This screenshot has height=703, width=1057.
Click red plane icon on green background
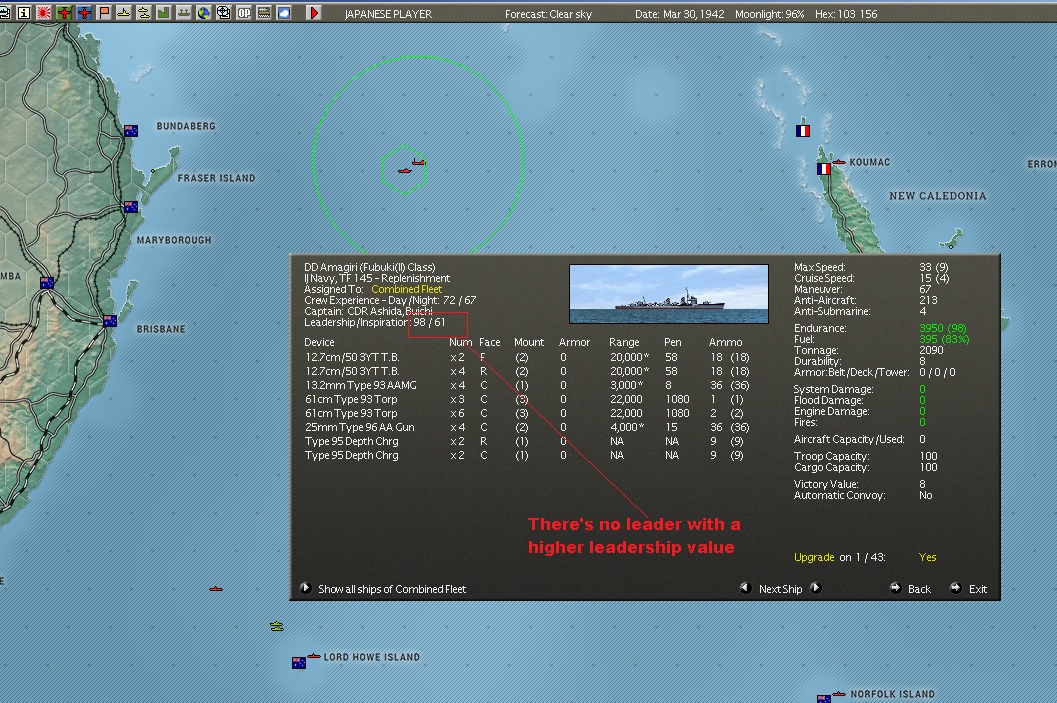coord(65,12)
